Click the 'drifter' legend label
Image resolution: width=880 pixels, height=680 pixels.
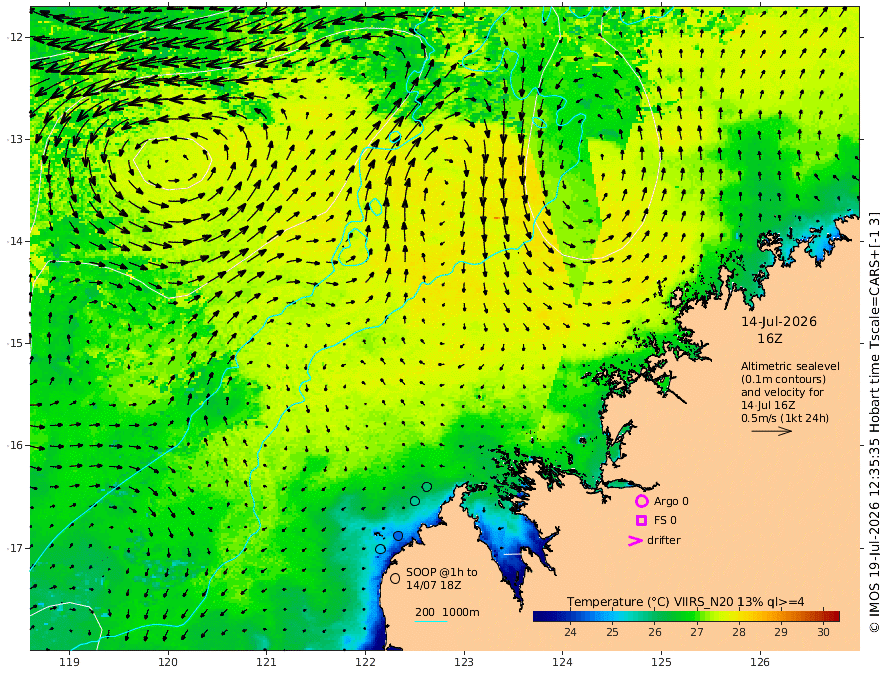click(664, 540)
